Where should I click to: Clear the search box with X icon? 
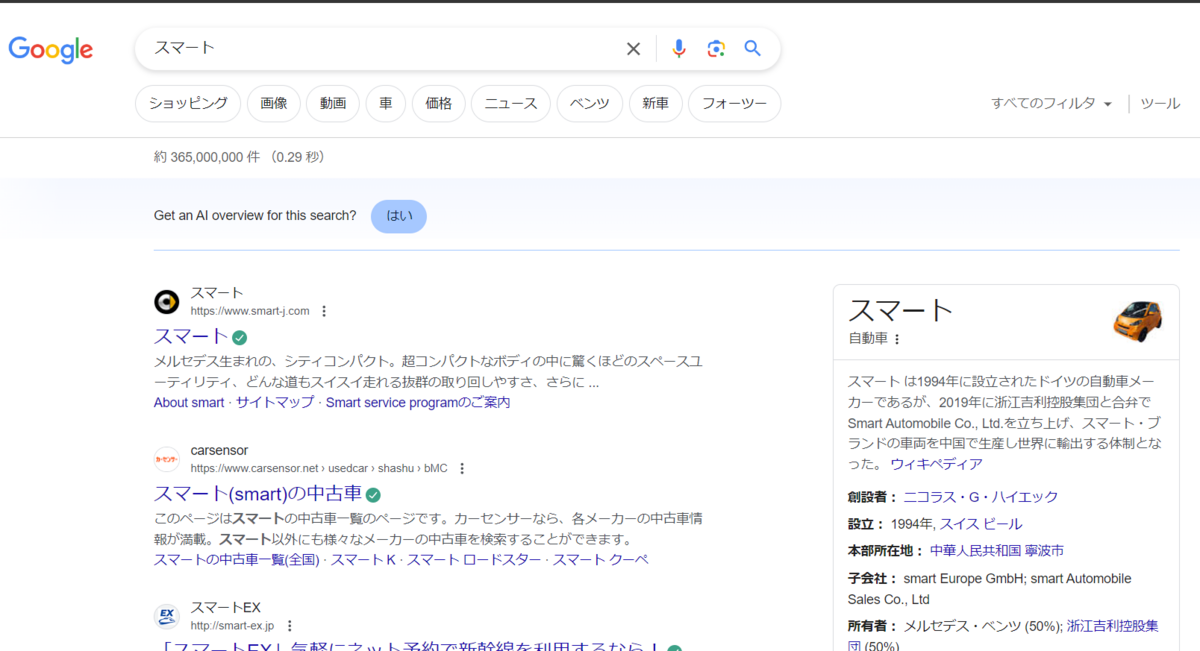click(633, 49)
